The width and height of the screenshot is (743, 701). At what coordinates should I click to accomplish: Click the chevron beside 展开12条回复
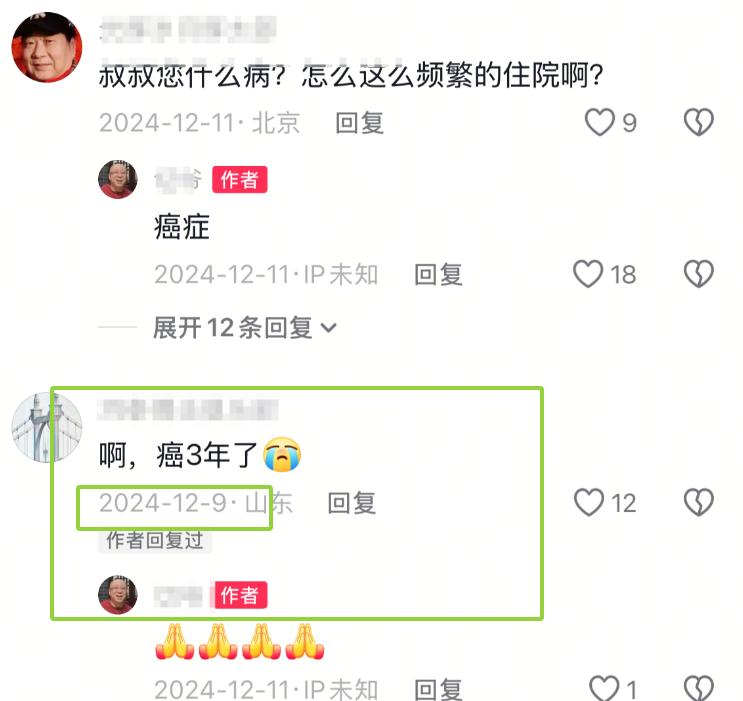(x=328, y=328)
